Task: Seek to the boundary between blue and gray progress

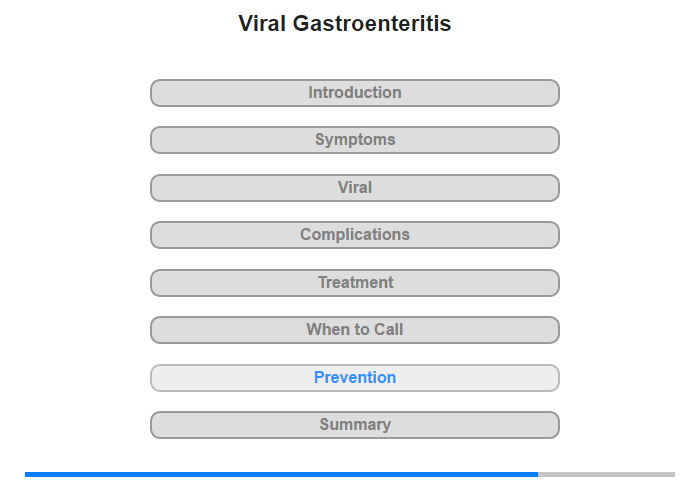Action: [x=538, y=474]
